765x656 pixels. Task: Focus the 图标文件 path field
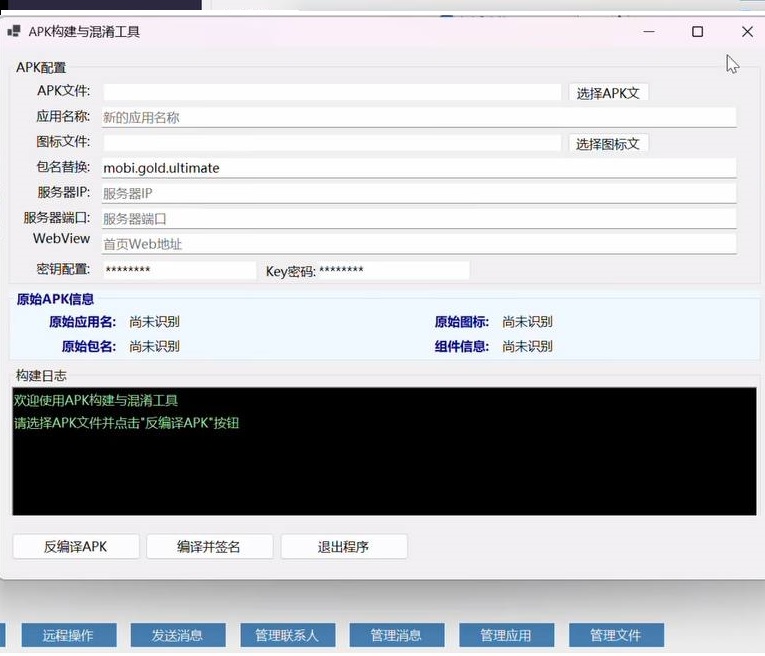[x=331, y=143]
